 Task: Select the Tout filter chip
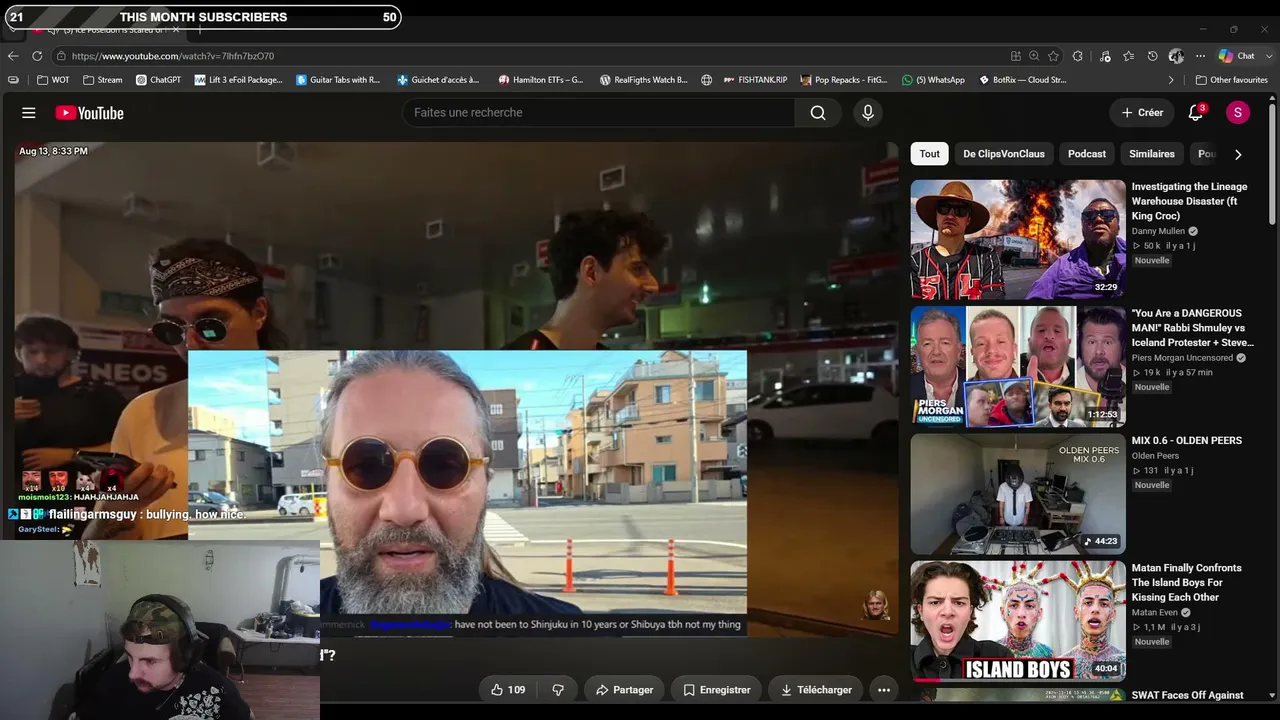(930, 154)
